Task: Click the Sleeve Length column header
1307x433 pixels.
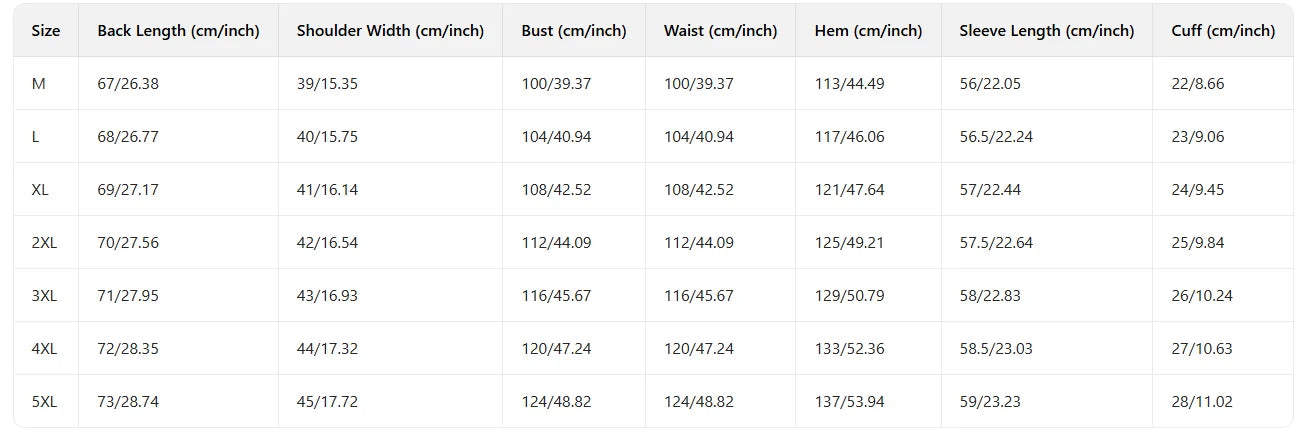Action: point(1046,31)
